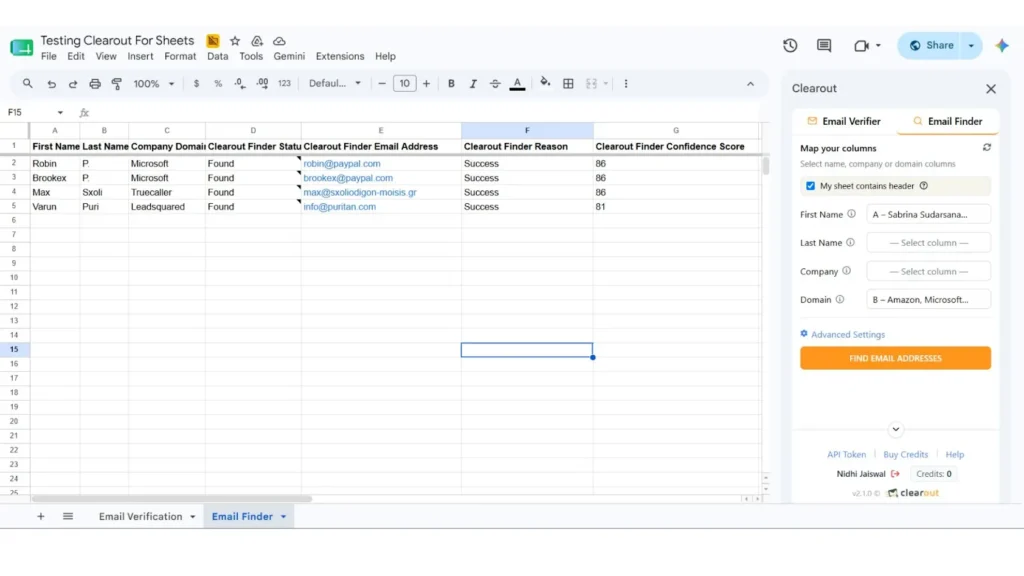
Task: Open the Share options dropdown arrow
Action: tap(971, 46)
